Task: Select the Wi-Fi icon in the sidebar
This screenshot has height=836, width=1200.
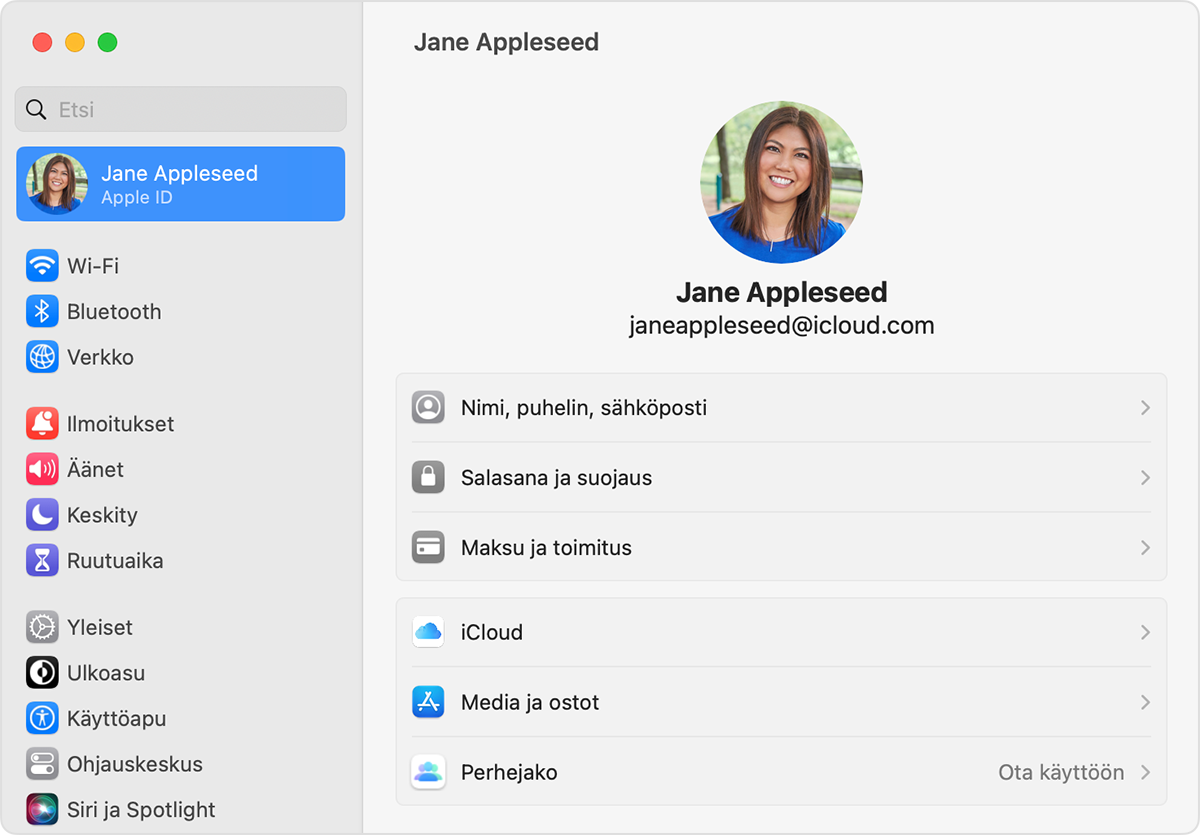Action: click(41, 265)
